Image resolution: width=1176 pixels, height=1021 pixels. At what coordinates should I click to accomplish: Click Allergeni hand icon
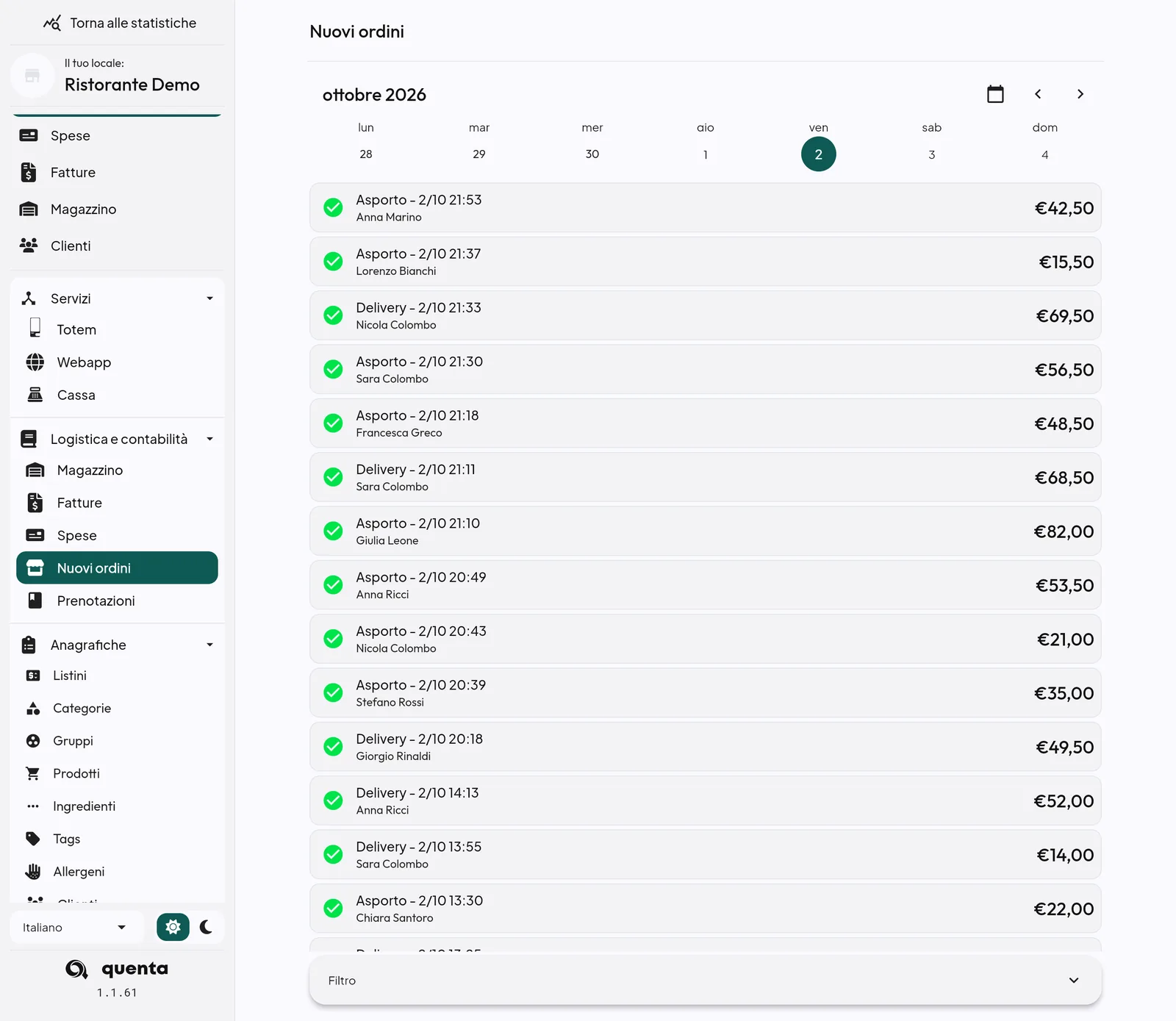coord(33,871)
